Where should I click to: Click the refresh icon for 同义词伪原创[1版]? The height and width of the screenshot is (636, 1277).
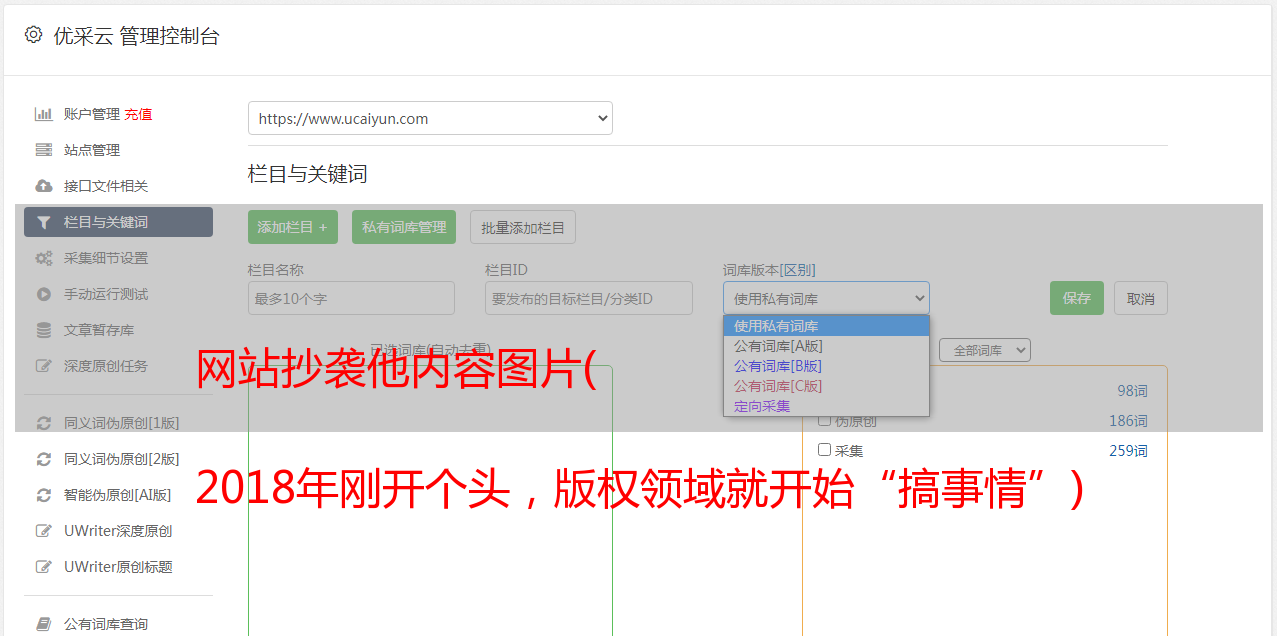coord(43,423)
